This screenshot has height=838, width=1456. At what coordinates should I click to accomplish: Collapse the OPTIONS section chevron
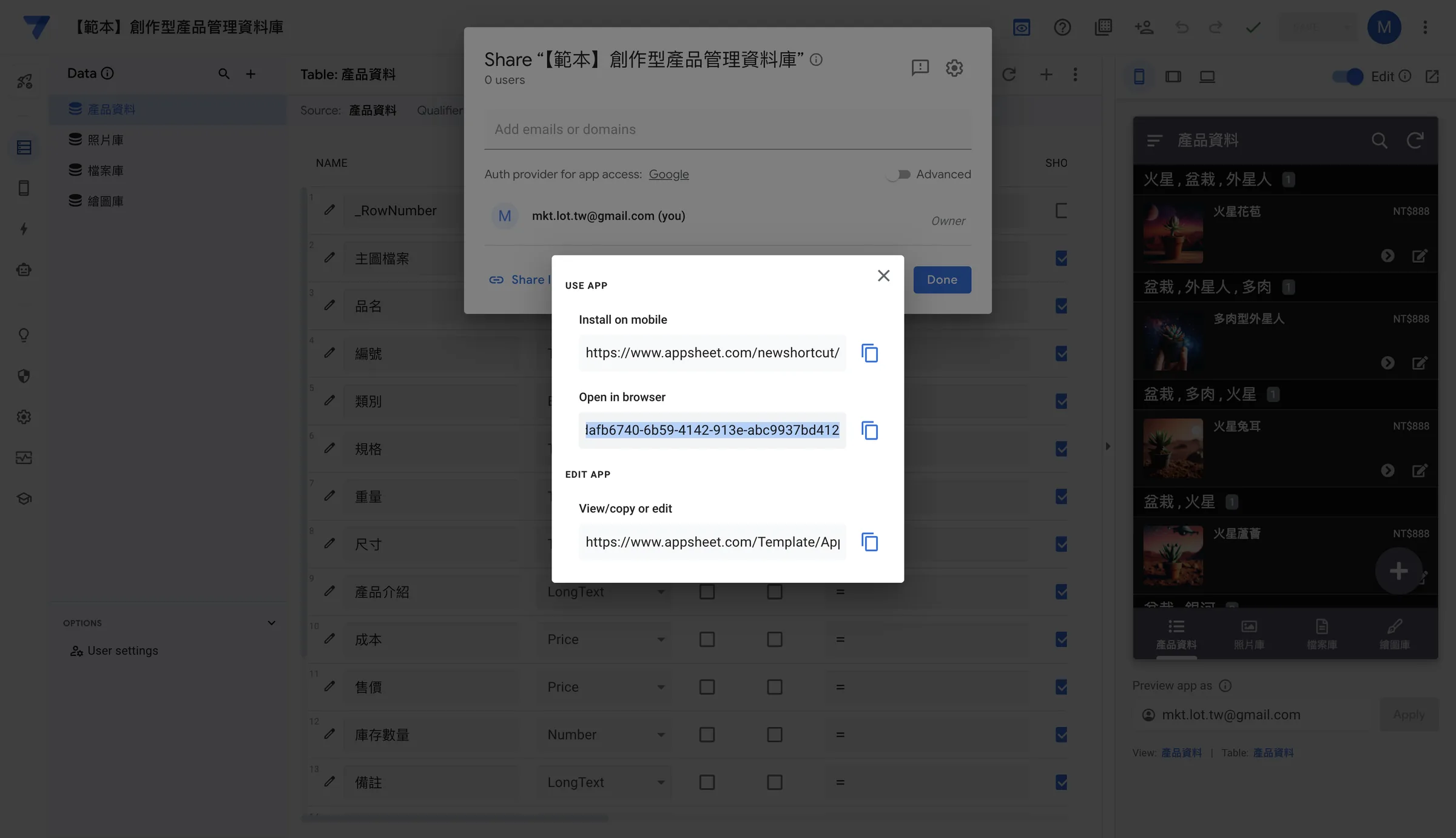[x=271, y=623]
